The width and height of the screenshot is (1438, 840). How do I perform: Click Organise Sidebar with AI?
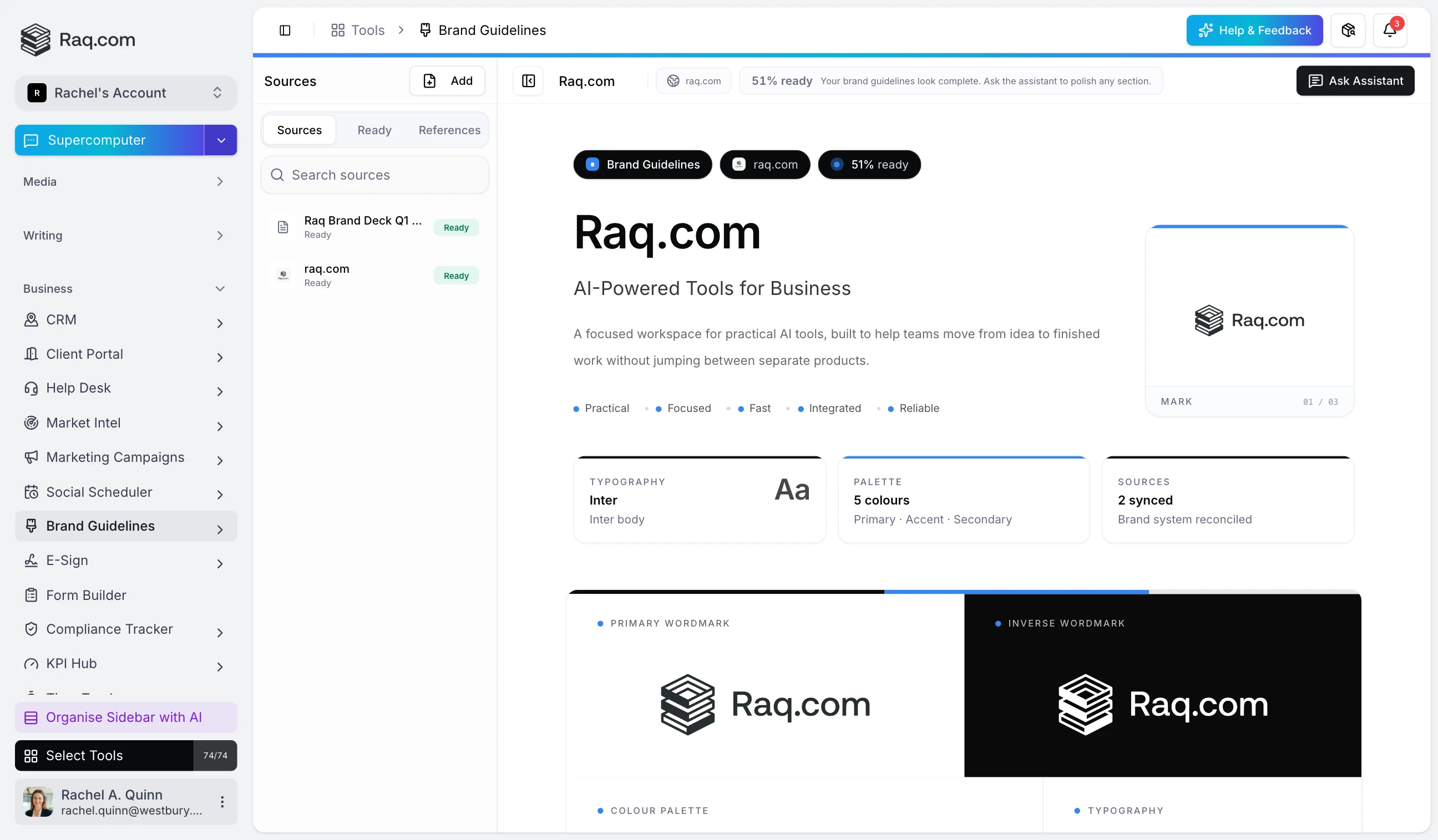126,717
